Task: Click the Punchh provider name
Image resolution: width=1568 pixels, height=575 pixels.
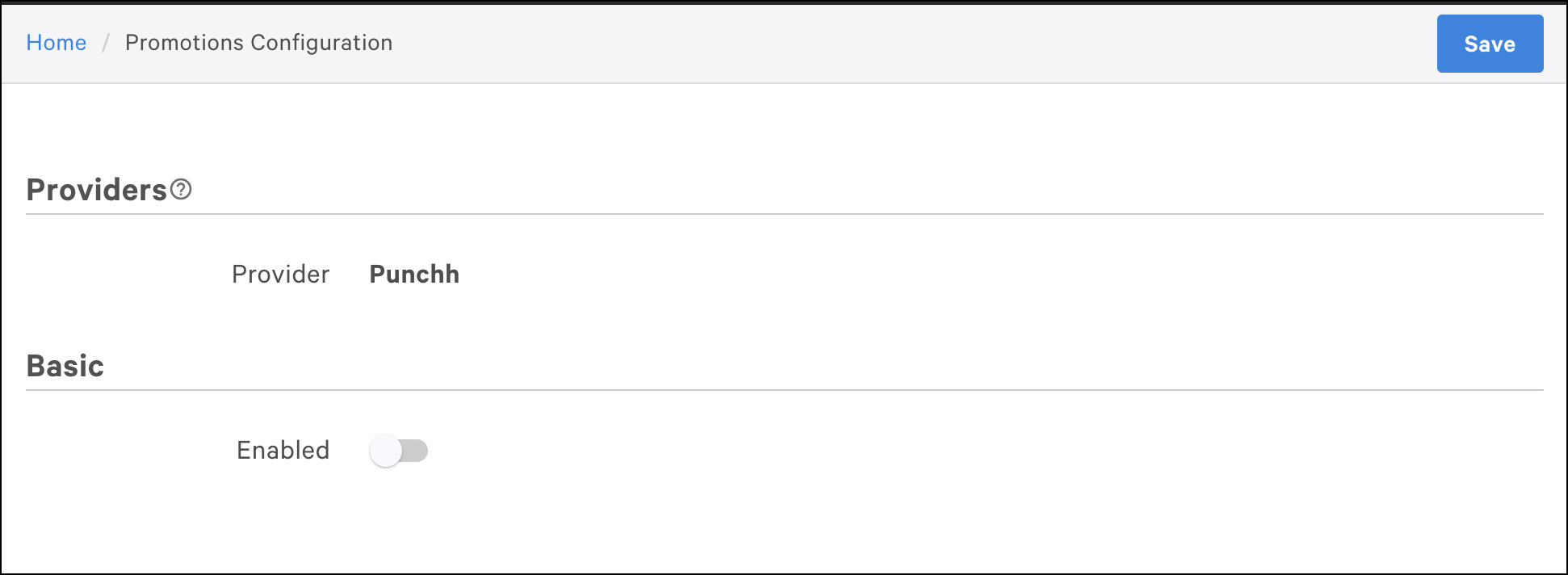Action: (x=414, y=275)
